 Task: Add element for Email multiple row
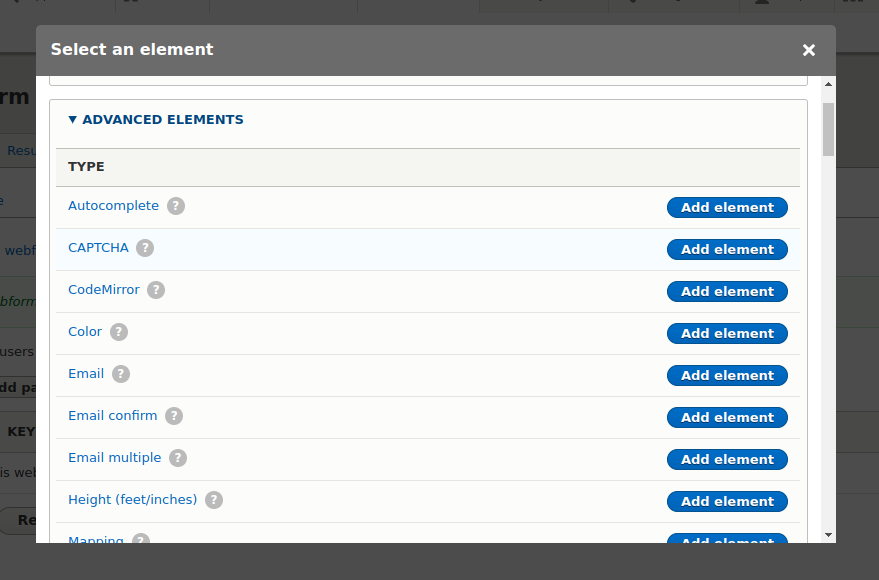[x=727, y=460]
